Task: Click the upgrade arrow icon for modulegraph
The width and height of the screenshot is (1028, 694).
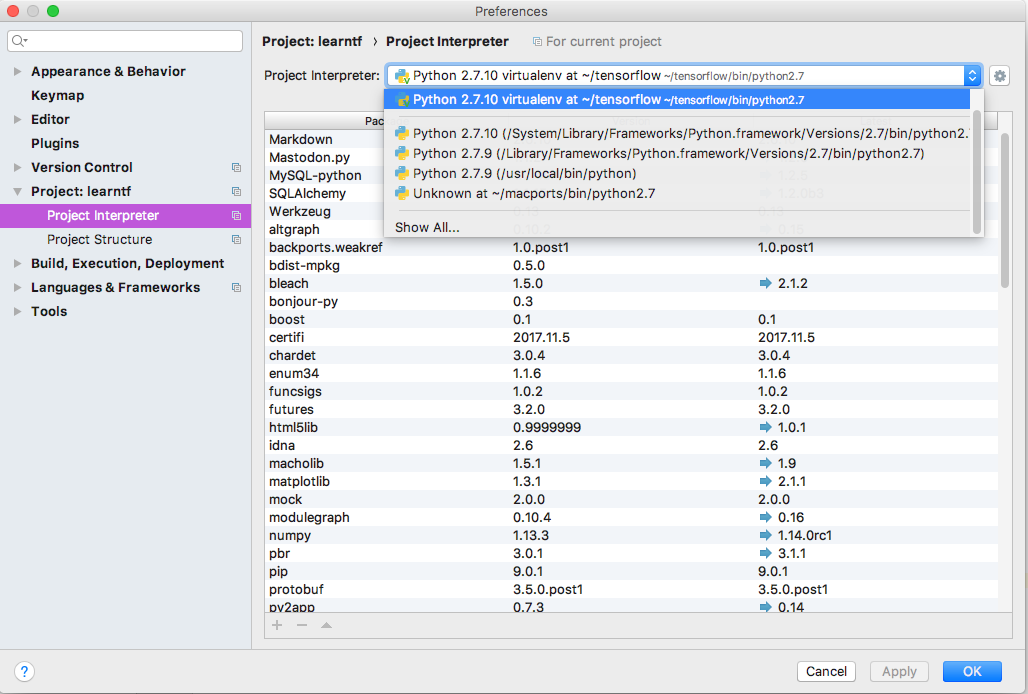Action: (x=765, y=517)
